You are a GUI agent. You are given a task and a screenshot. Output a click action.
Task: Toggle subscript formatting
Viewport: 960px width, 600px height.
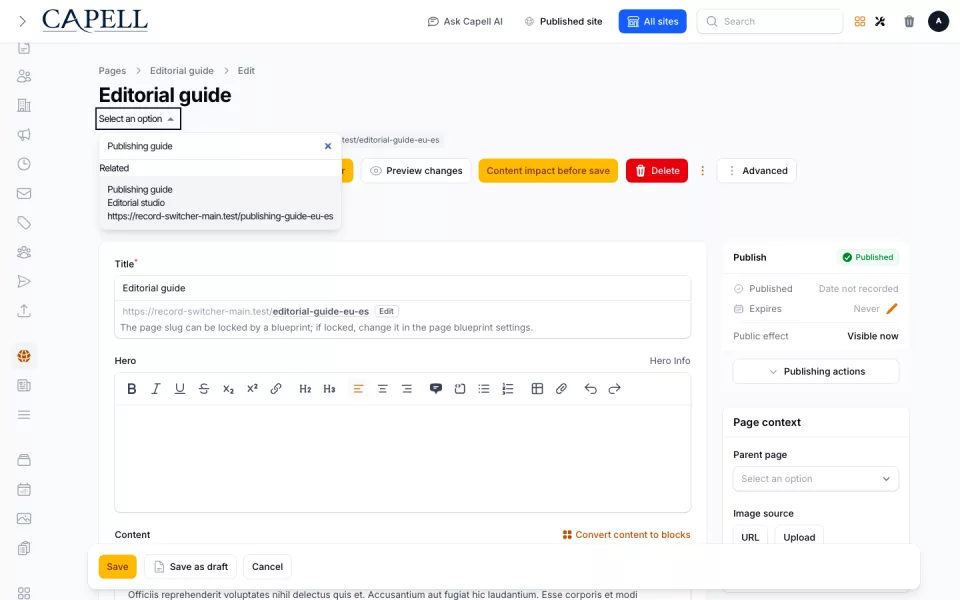point(228,389)
